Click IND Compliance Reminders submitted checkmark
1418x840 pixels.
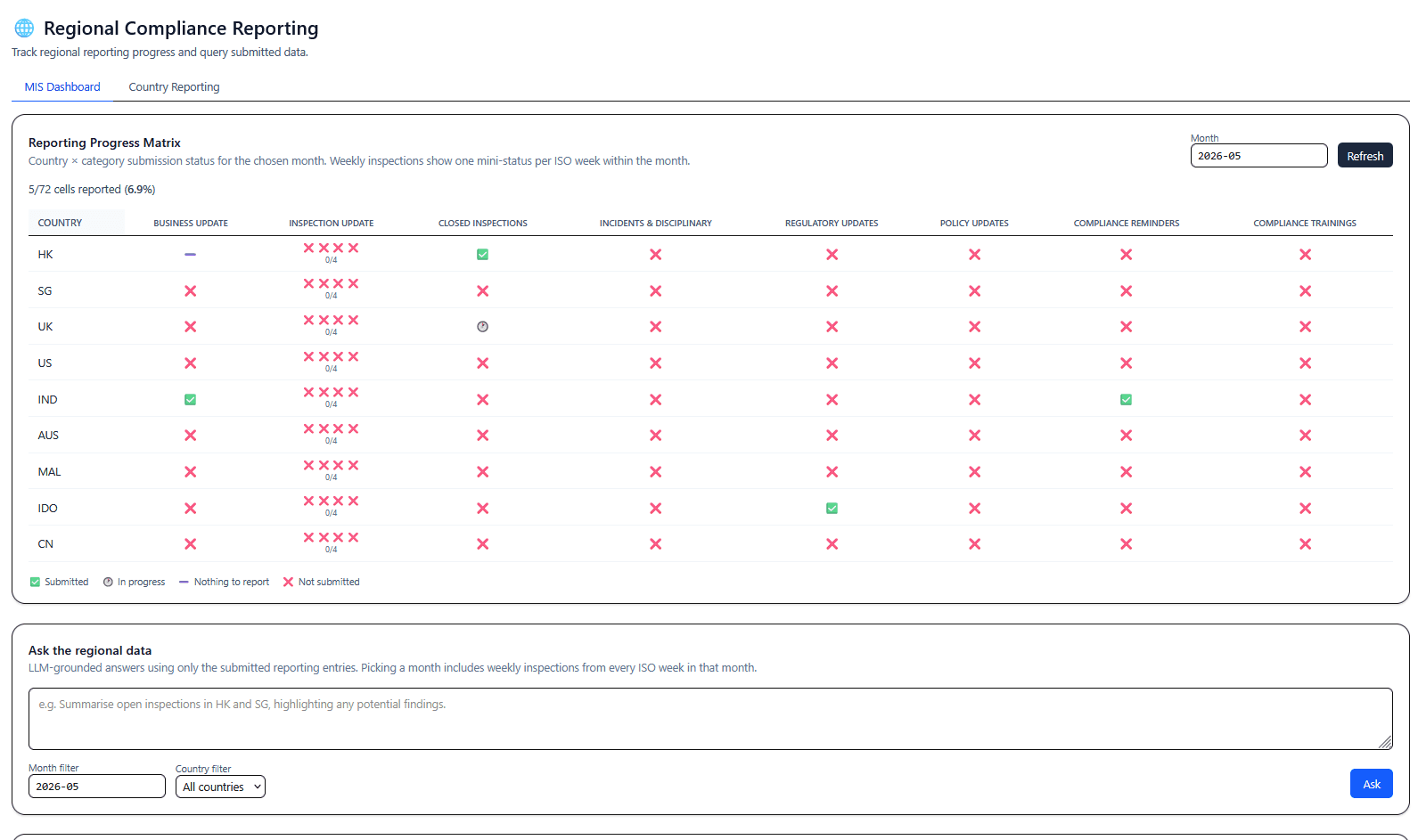pos(1127,400)
